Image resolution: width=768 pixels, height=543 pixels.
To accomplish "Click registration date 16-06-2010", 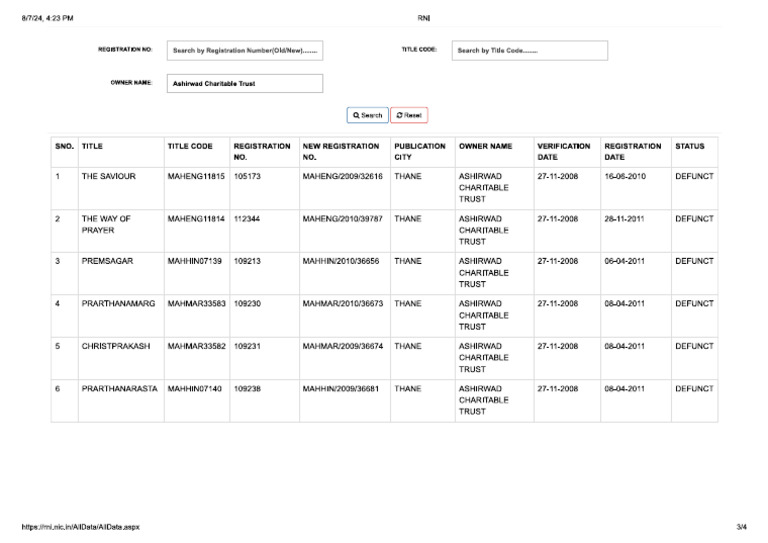I will pyautogui.click(x=625, y=176).
